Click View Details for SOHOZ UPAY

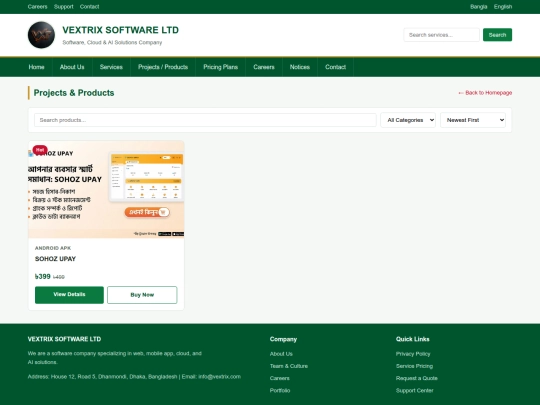tap(69, 295)
